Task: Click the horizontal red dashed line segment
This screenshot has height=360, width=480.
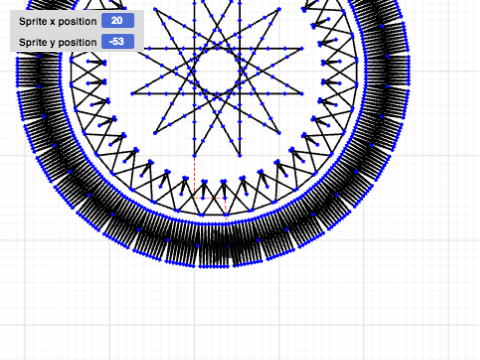Action: point(210,198)
